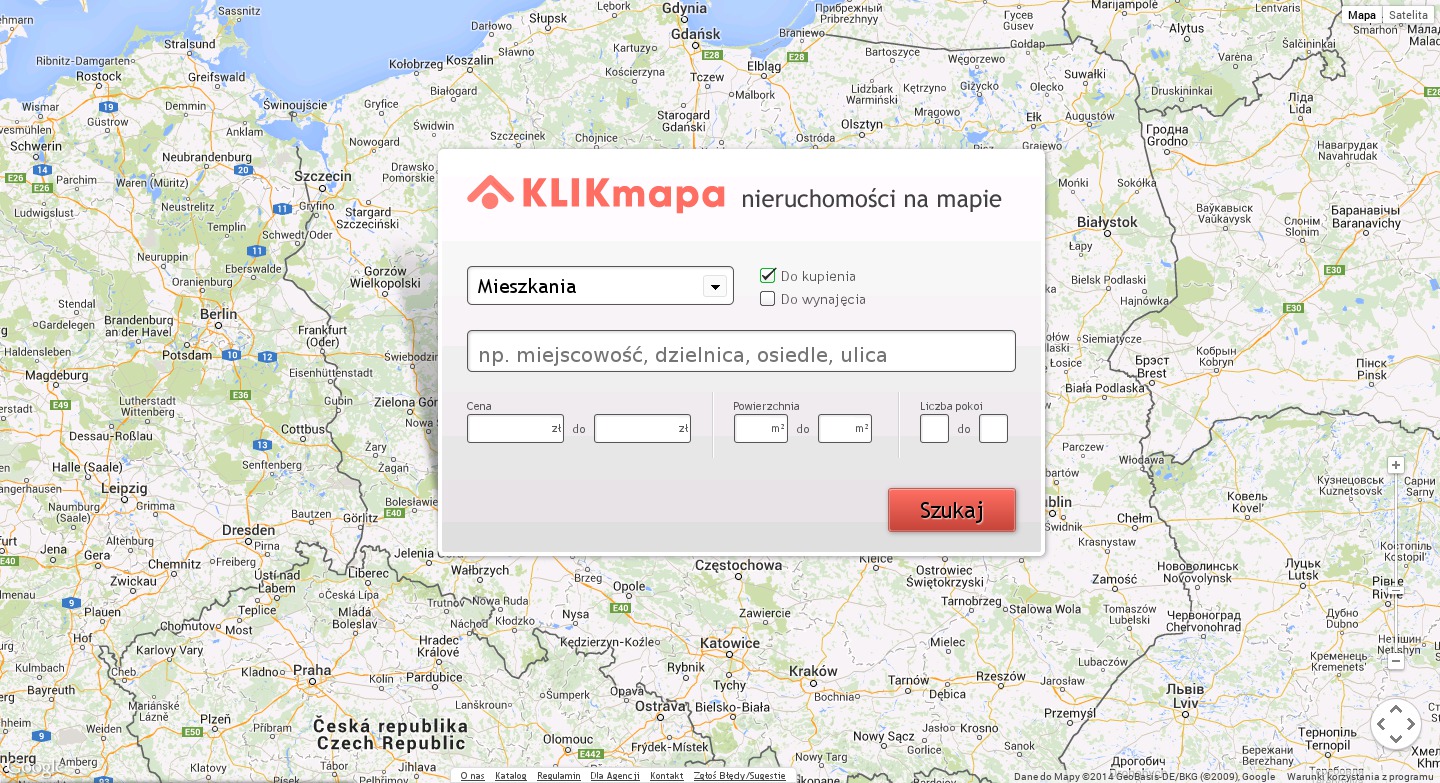This screenshot has width=1440, height=783.
Task: Uncheck the 'Do kupienia' checkbox
Action: [768, 276]
